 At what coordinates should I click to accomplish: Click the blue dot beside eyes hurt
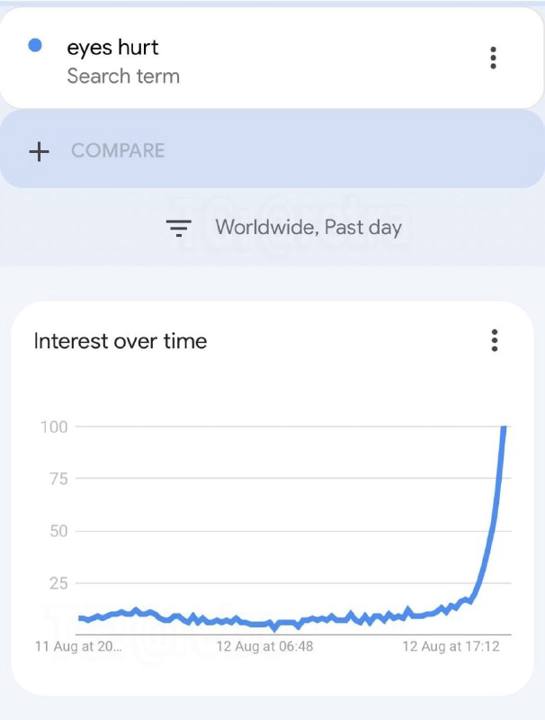(x=35, y=45)
